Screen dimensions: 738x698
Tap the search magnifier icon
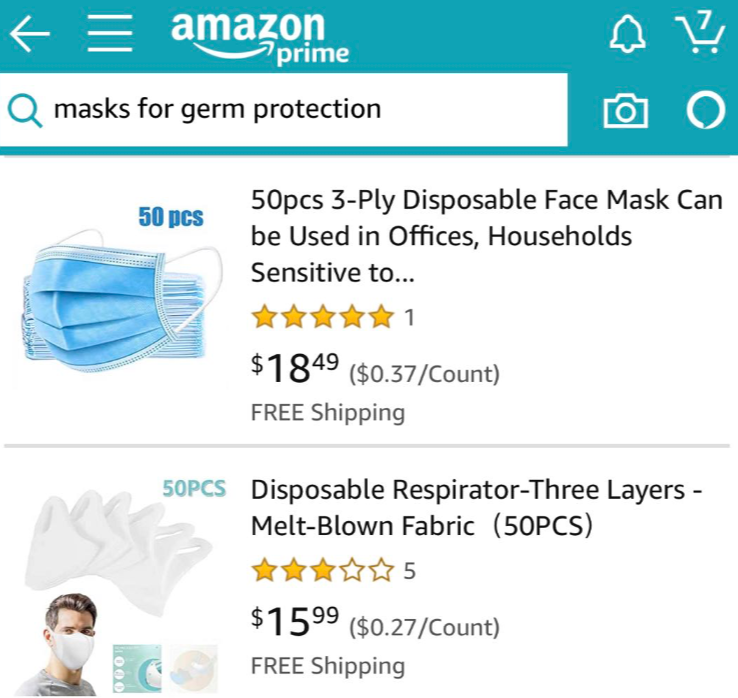pos(25,110)
